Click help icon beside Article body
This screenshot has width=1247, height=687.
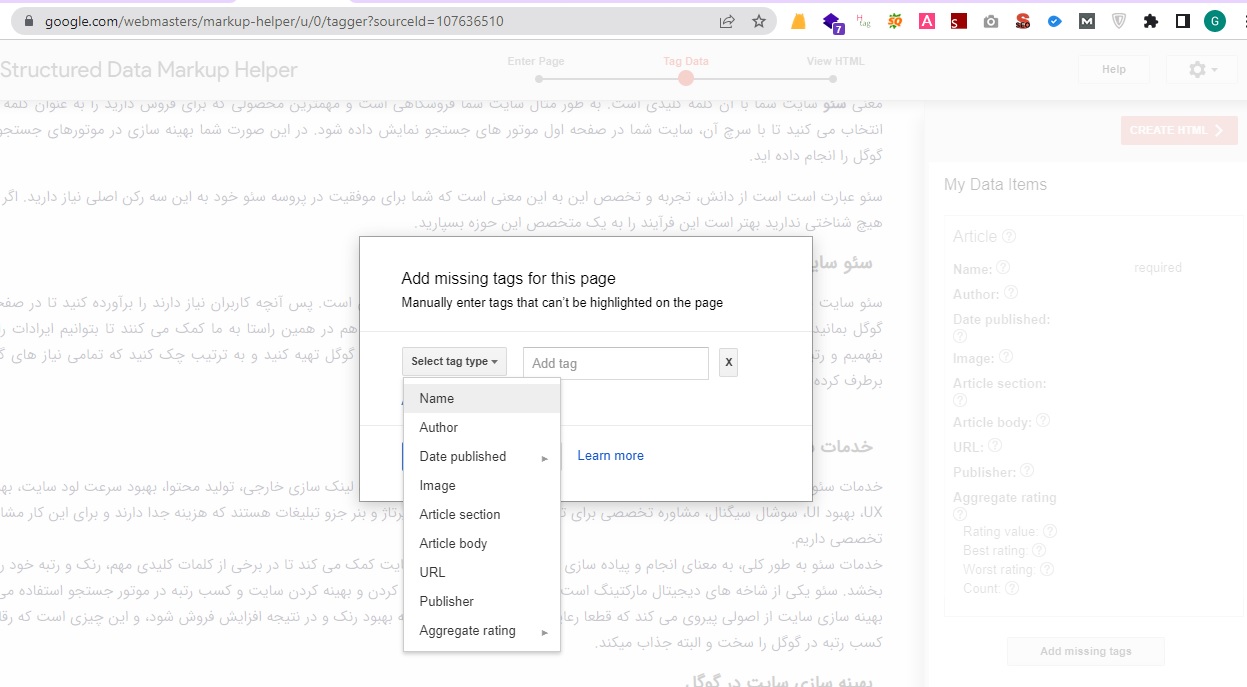[x=1043, y=421]
